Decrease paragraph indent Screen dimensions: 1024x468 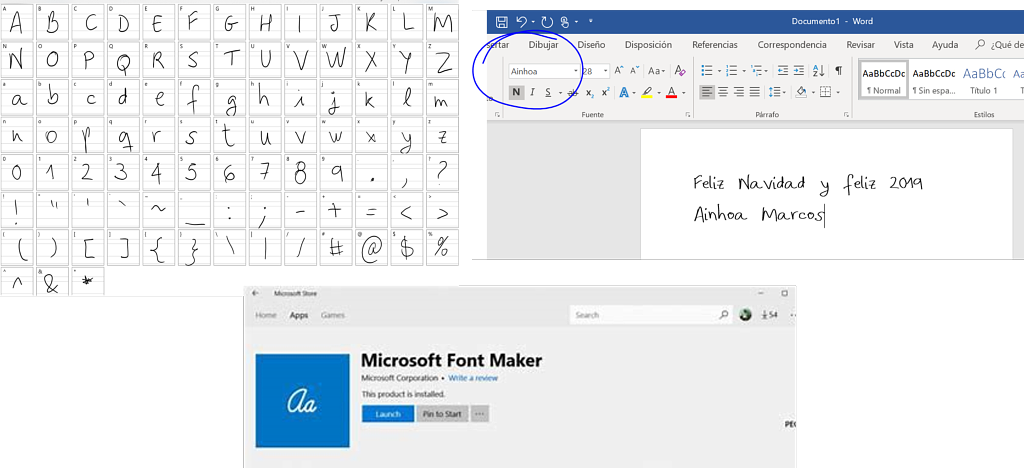[783, 70]
